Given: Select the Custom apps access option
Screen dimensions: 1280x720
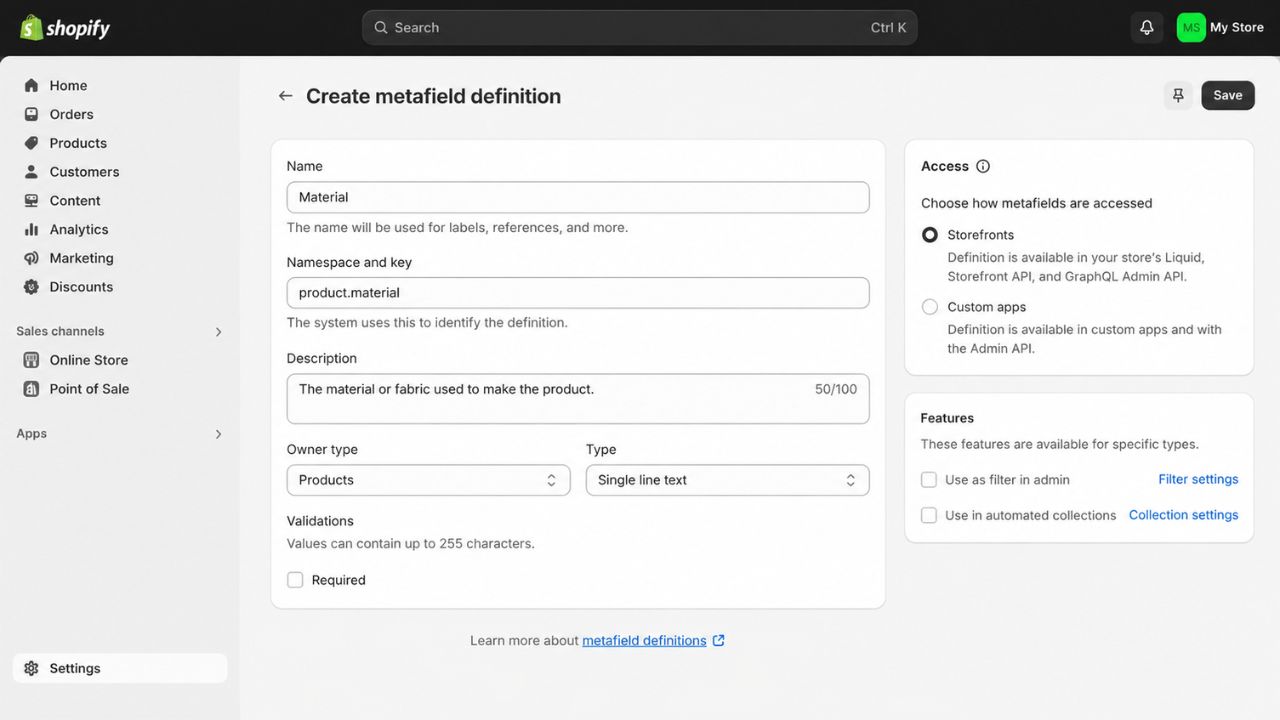Looking at the screenshot, I should pyautogui.click(x=930, y=307).
